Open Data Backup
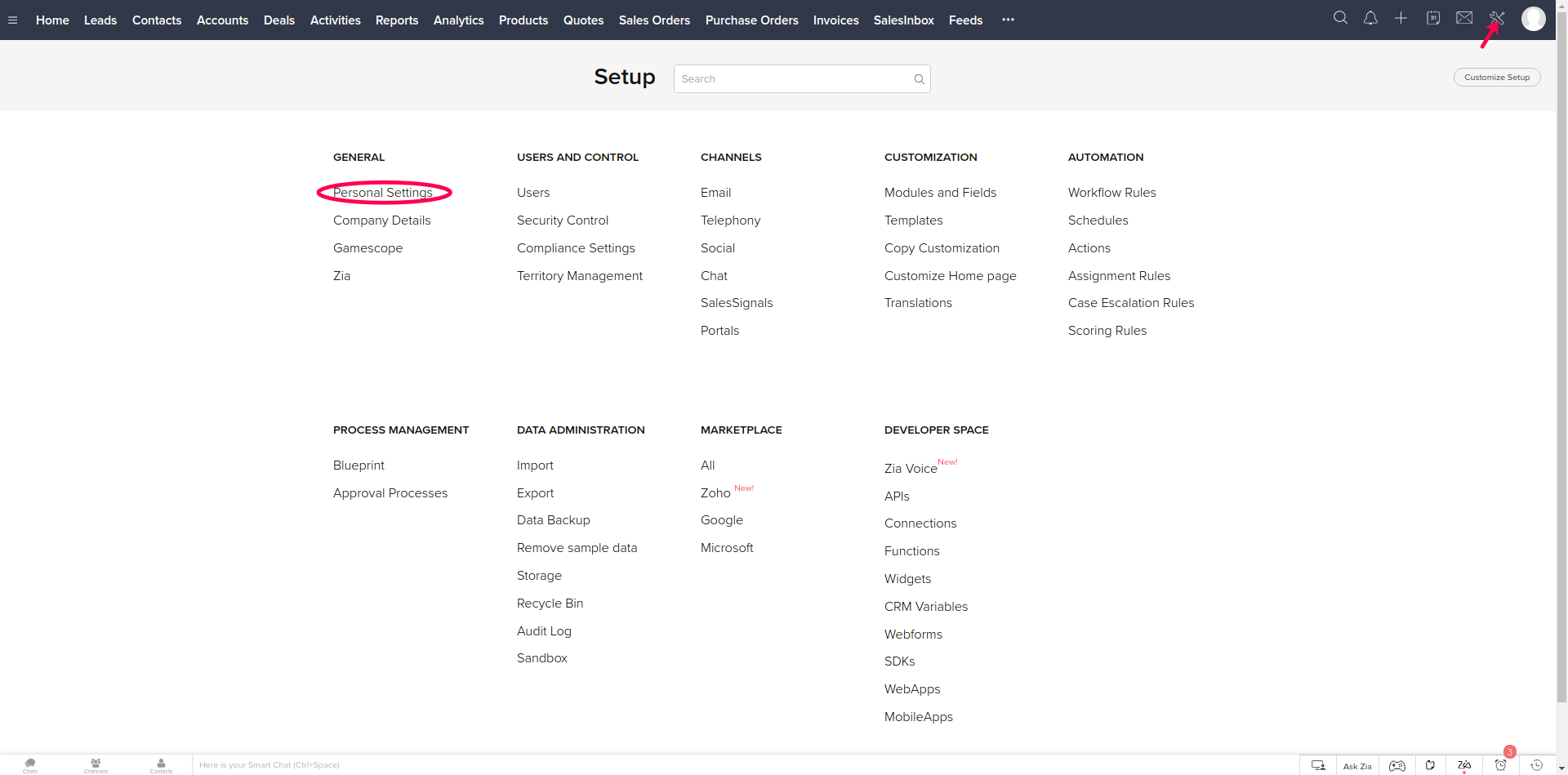 tap(553, 520)
